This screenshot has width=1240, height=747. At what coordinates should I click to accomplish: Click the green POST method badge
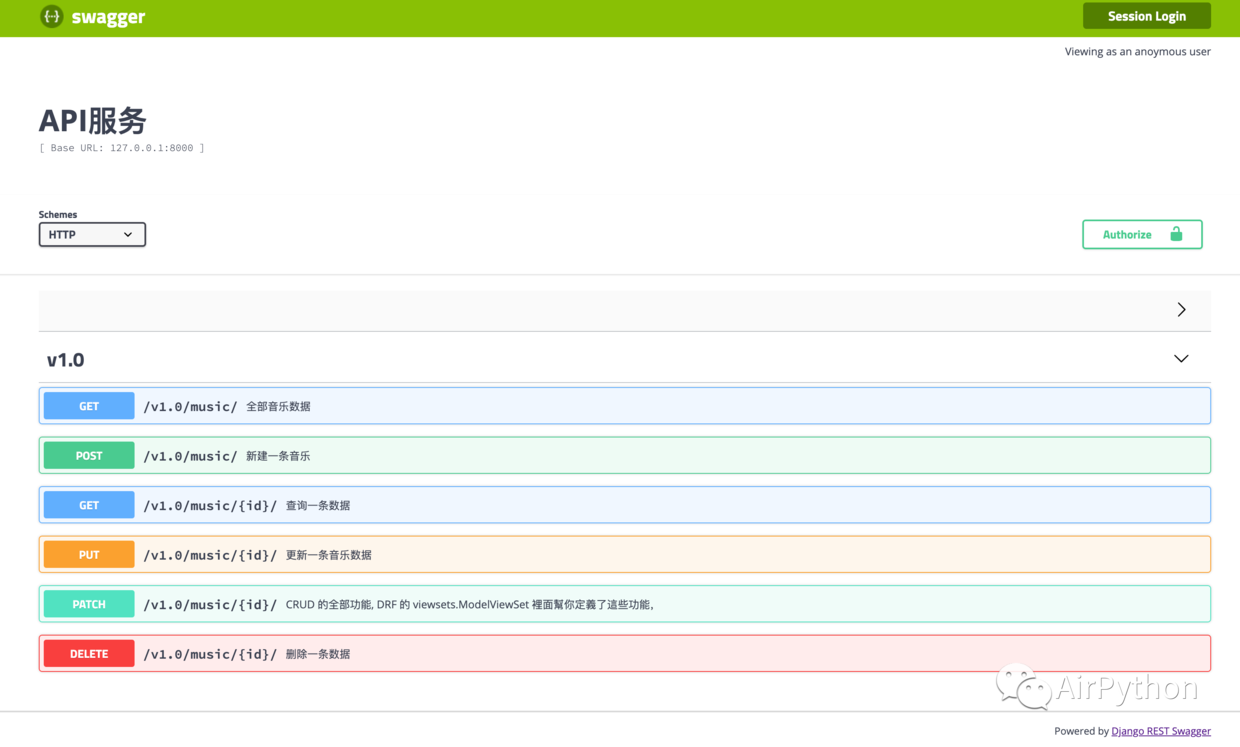89,455
